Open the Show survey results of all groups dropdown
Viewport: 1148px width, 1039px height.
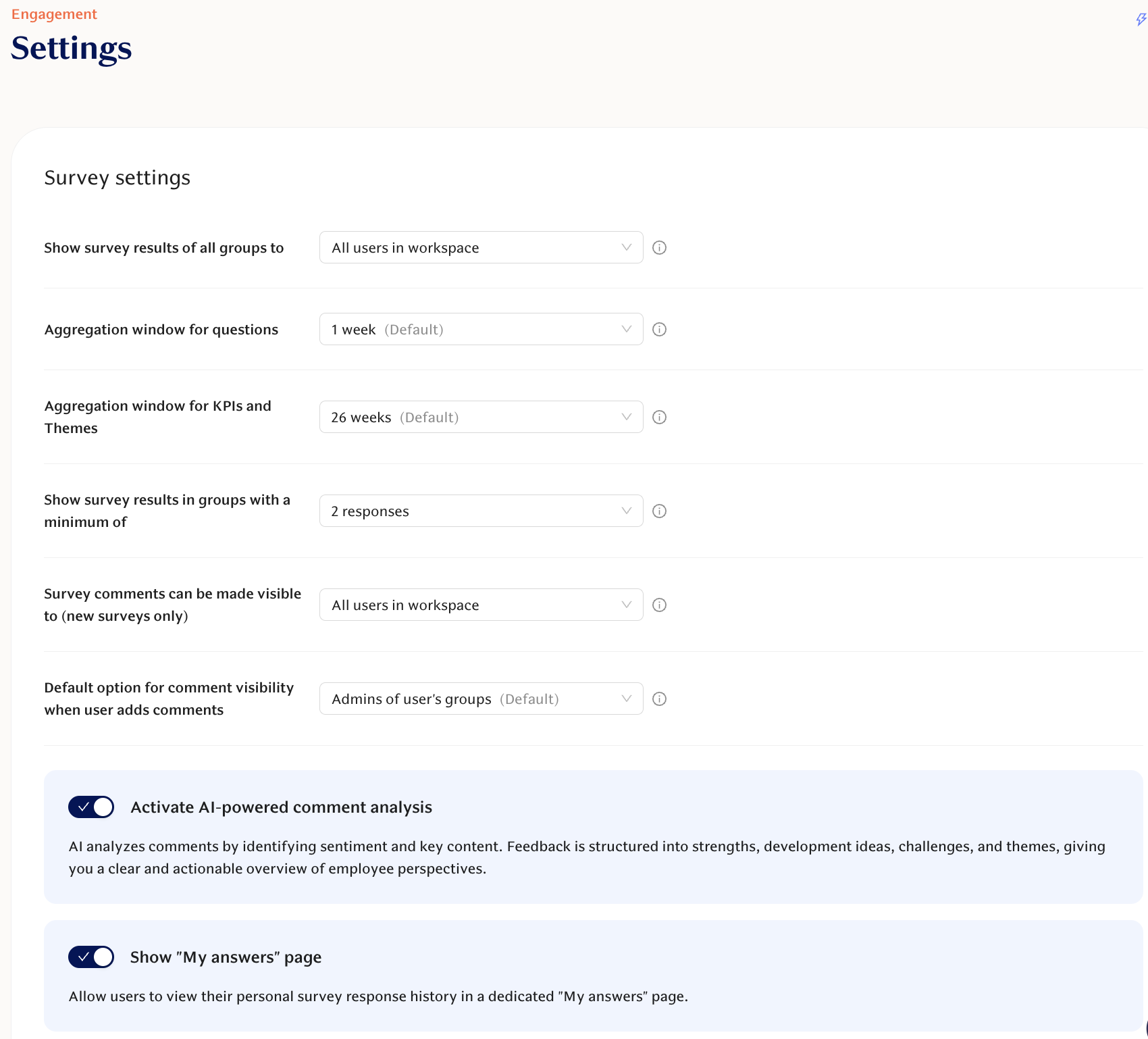481,248
